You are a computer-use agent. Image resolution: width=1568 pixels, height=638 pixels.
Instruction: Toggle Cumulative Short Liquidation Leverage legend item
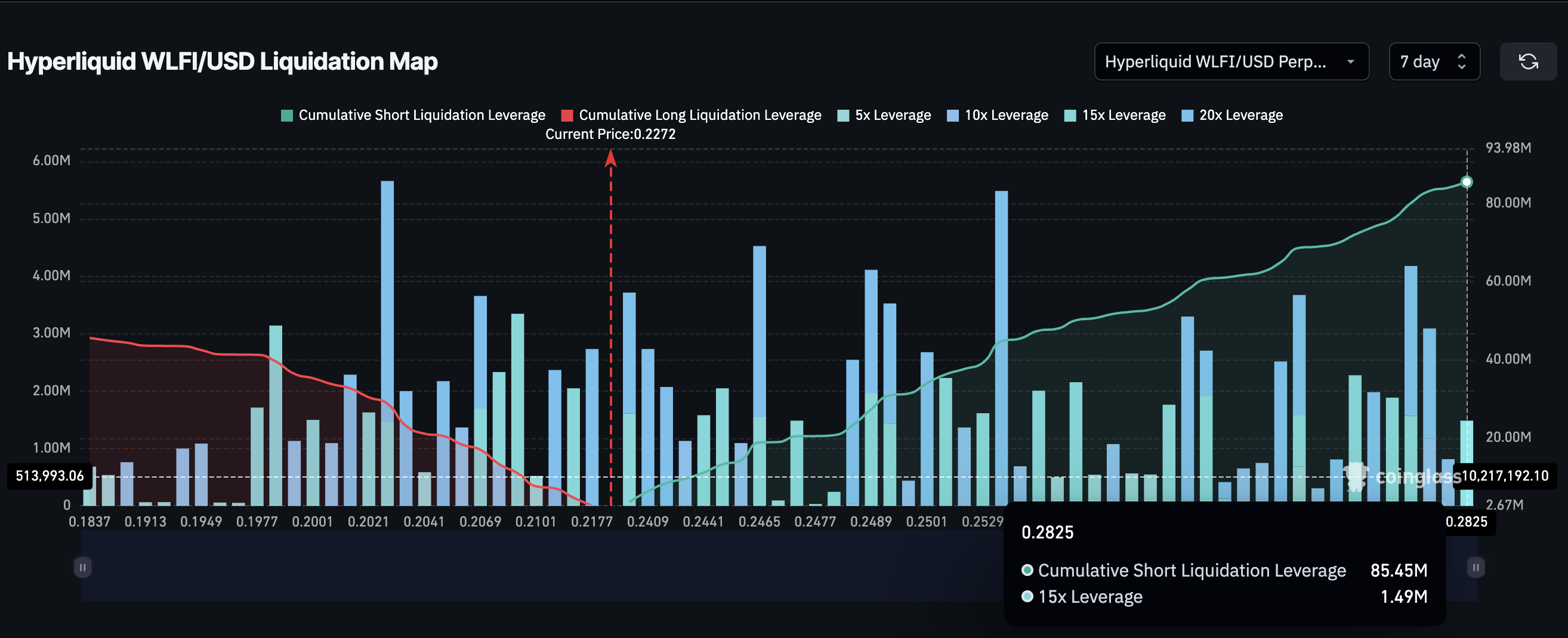413,115
